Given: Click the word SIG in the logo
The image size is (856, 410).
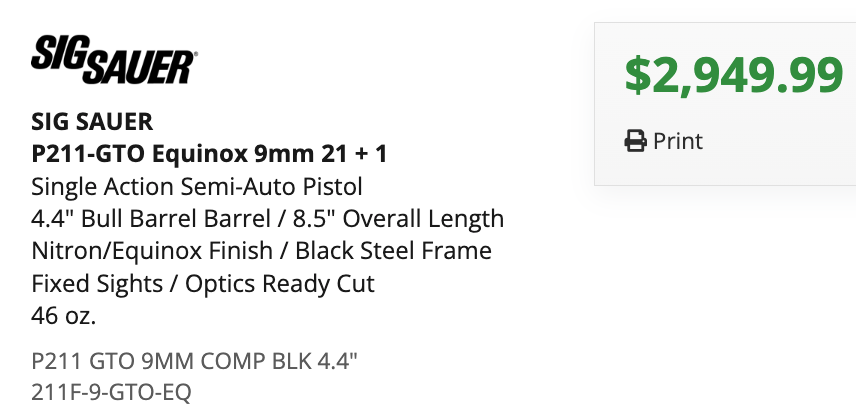Looking at the screenshot, I should [58, 52].
